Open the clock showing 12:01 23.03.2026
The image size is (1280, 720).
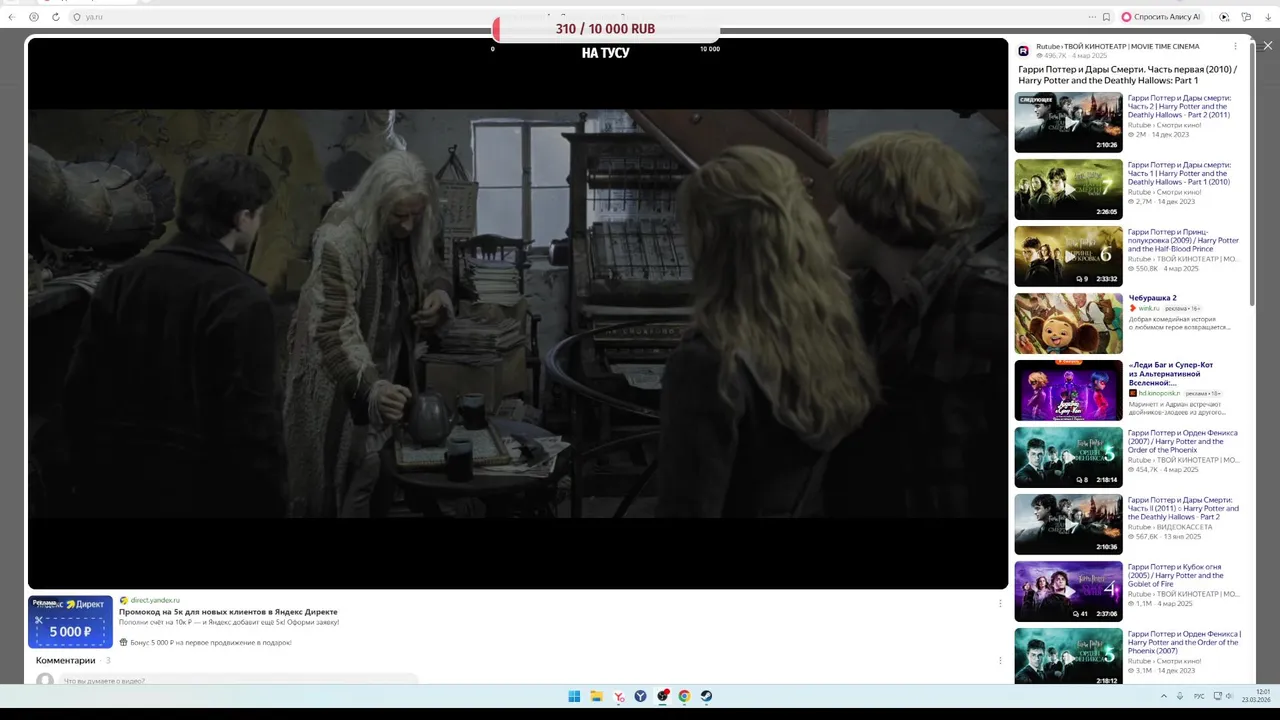(1256, 696)
